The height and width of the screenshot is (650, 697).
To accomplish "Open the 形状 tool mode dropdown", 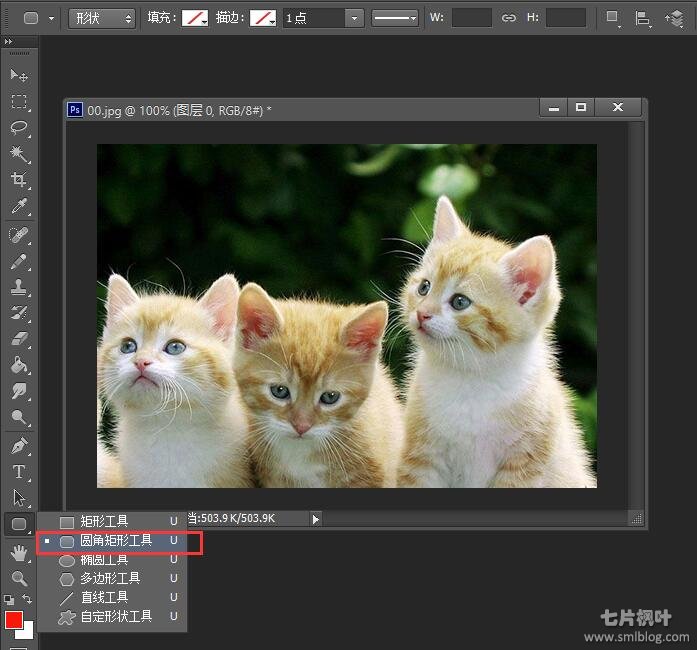I will pyautogui.click(x=102, y=18).
